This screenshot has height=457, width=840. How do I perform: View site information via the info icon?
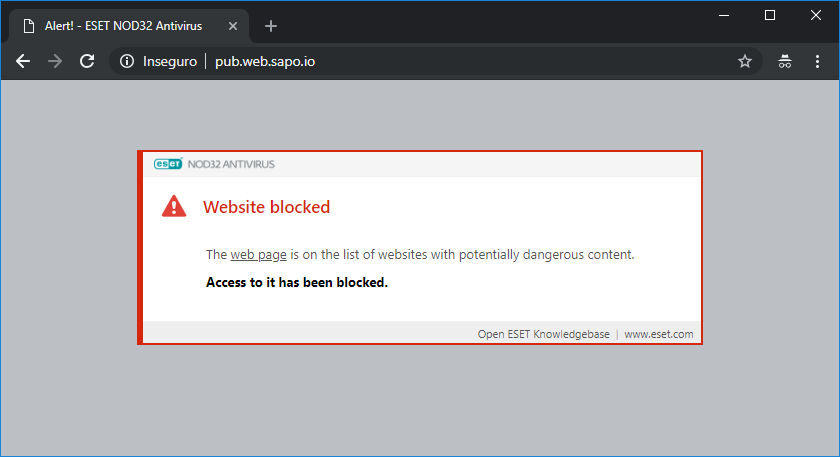coord(127,61)
